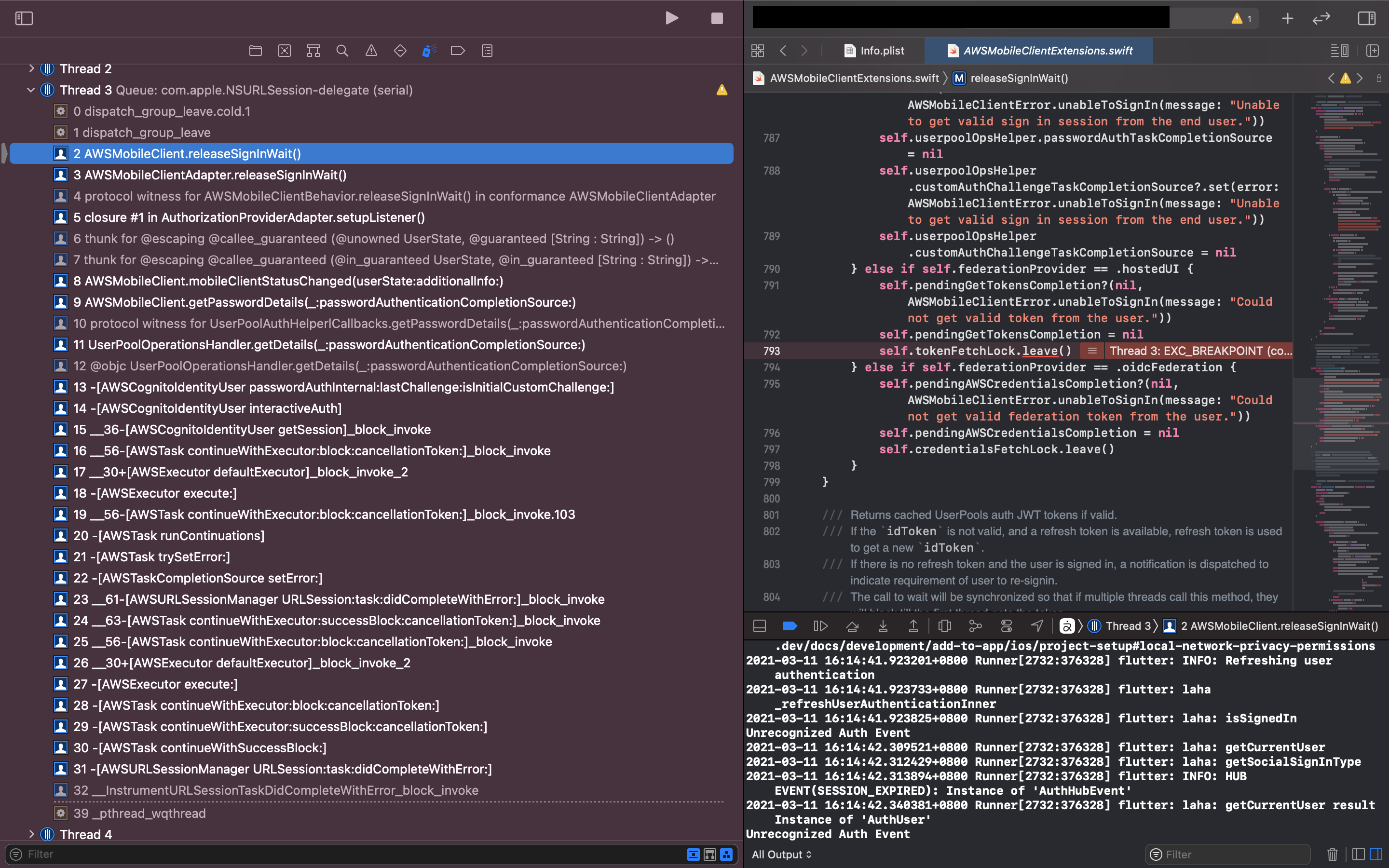Click the Simulate Location arrow icon

(x=1036, y=626)
